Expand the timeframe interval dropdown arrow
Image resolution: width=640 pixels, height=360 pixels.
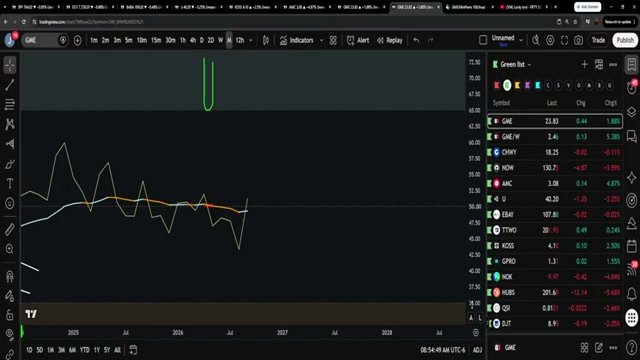tap(251, 40)
